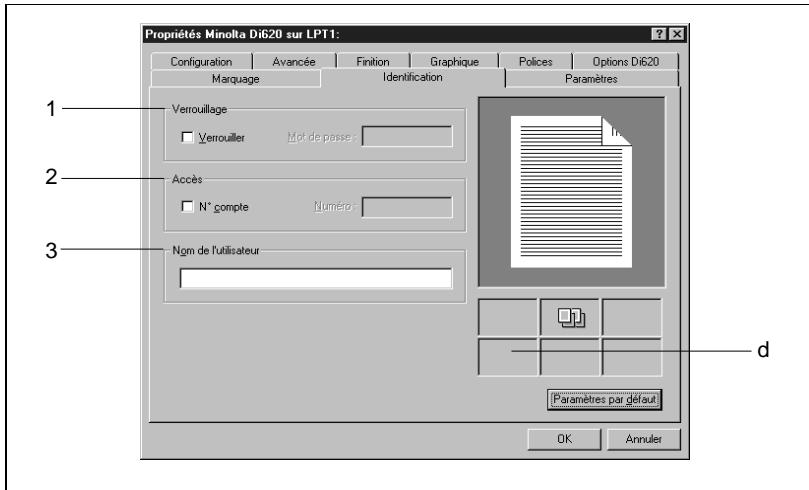This screenshot has width=809, height=490.
Task: Select the Graphique tab
Action: [x=454, y=61]
